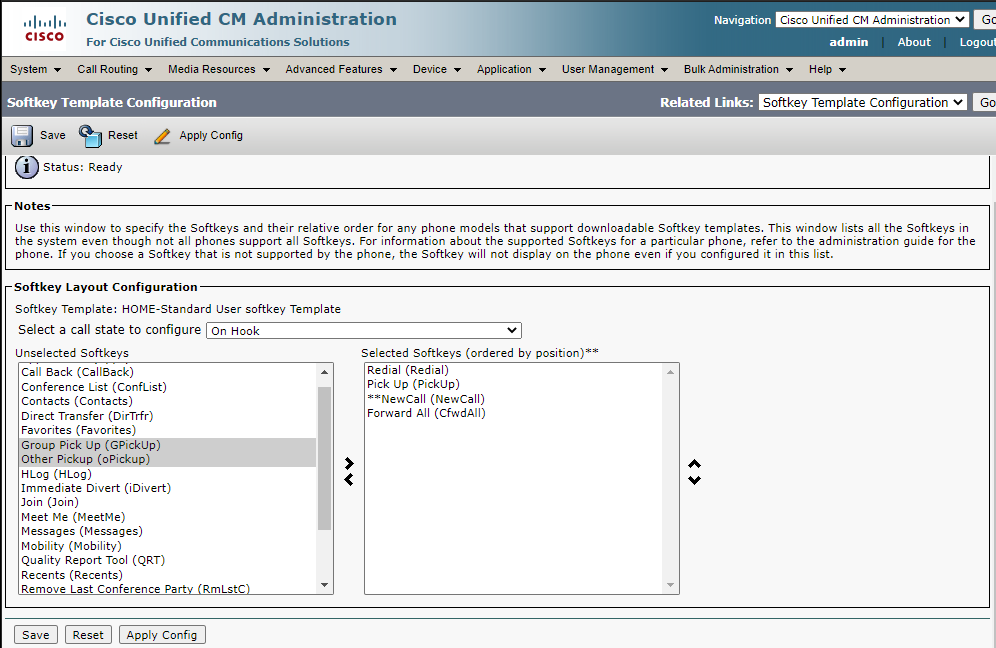The image size is (996, 648).
Task: Open the Call Routing menu
Action: click(114, 69)
